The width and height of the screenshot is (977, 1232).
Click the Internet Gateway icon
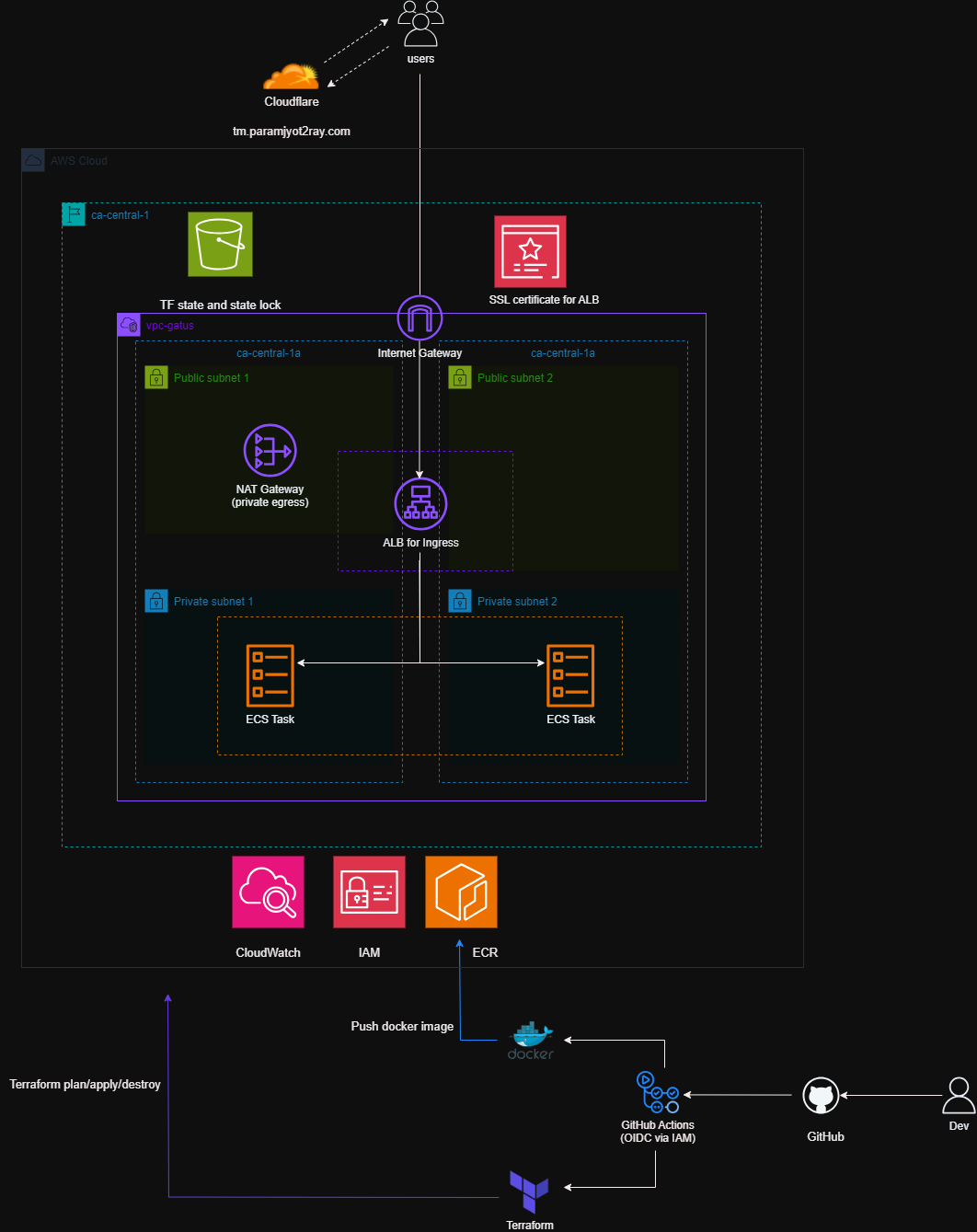pyautogui.click(x=420, y=318)
